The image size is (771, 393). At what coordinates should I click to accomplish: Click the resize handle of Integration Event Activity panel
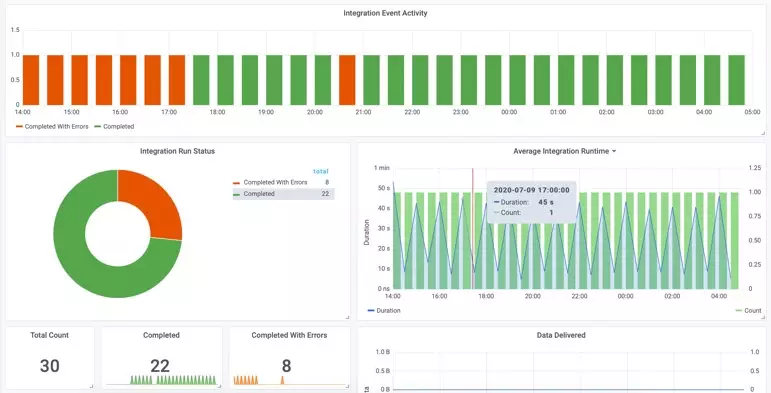point(763,133)
